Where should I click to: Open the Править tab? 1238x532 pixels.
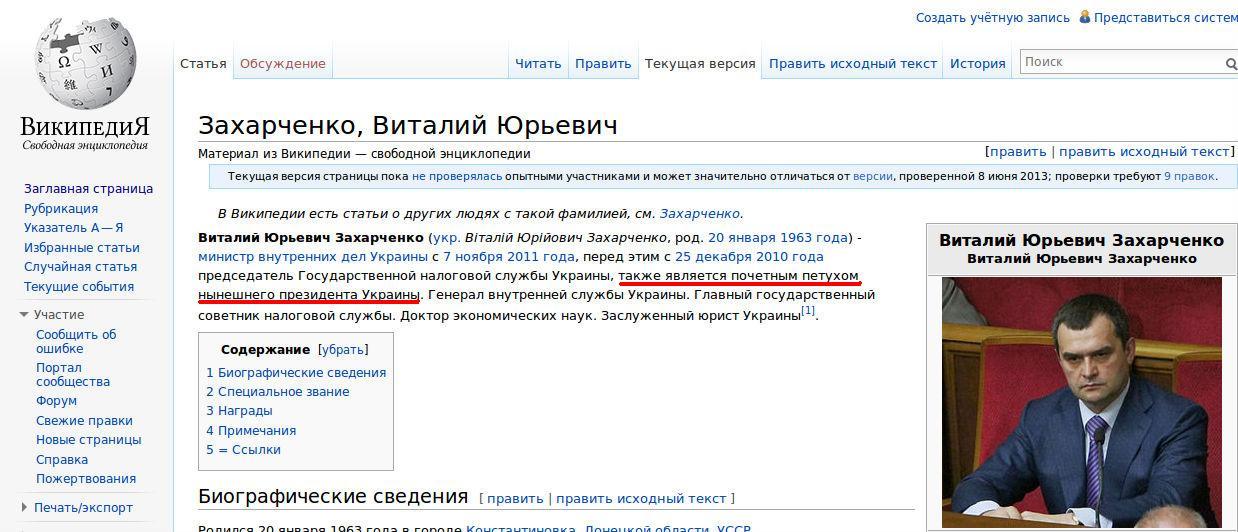[603, 63]
